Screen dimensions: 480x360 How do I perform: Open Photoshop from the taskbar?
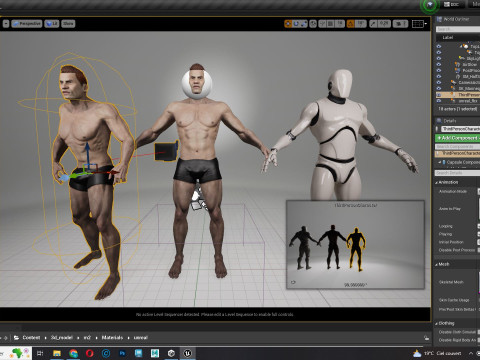click(x=122, y=353)
